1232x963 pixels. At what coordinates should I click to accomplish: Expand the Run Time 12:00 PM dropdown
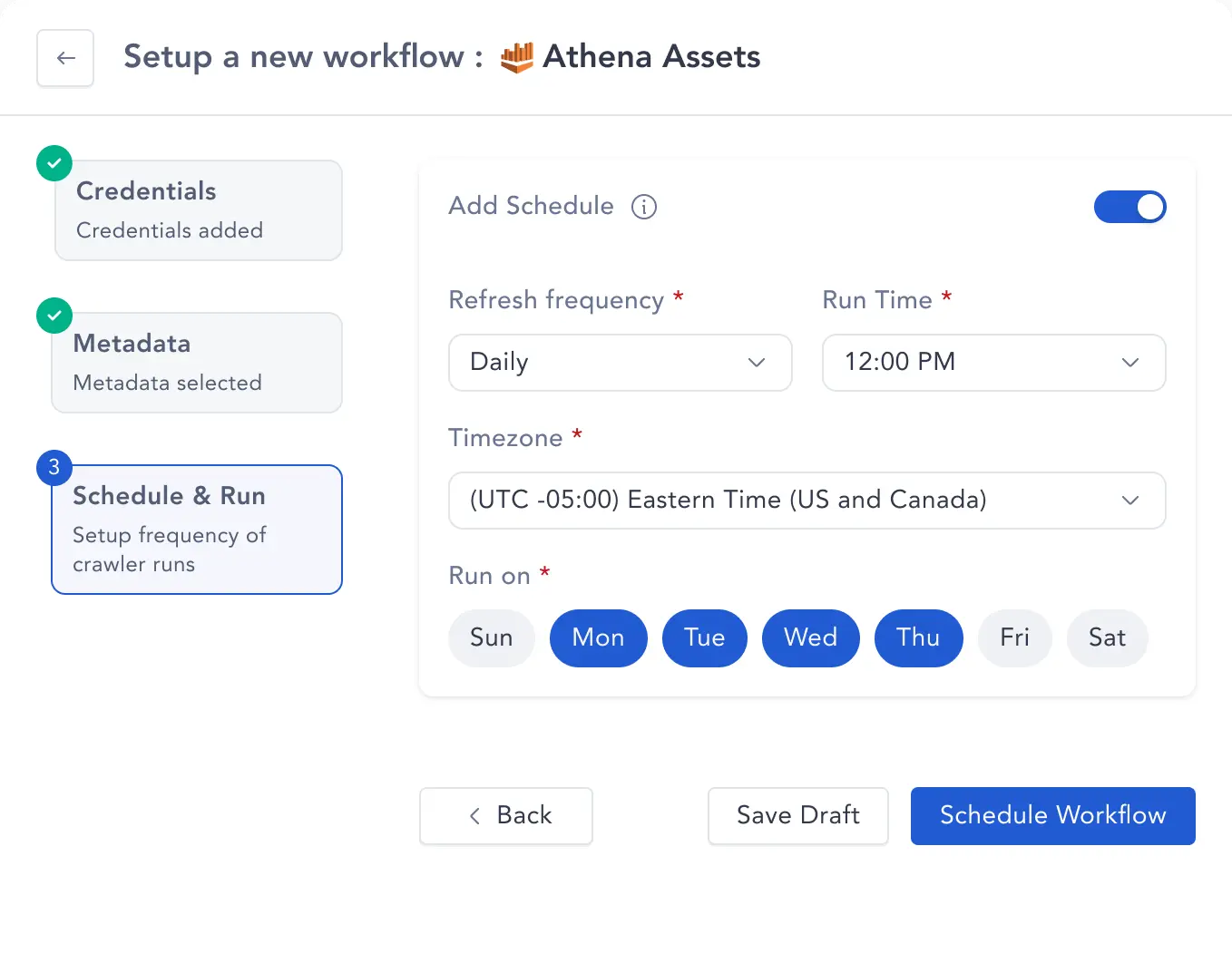click(994, 363)
